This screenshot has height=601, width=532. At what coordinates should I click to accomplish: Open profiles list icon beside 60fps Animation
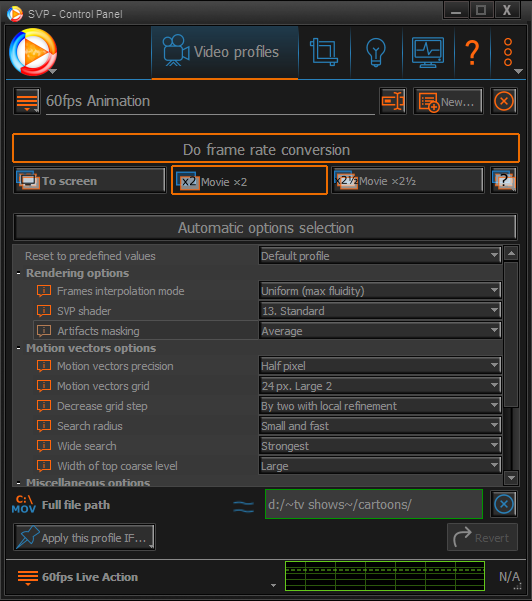[27, 101]
